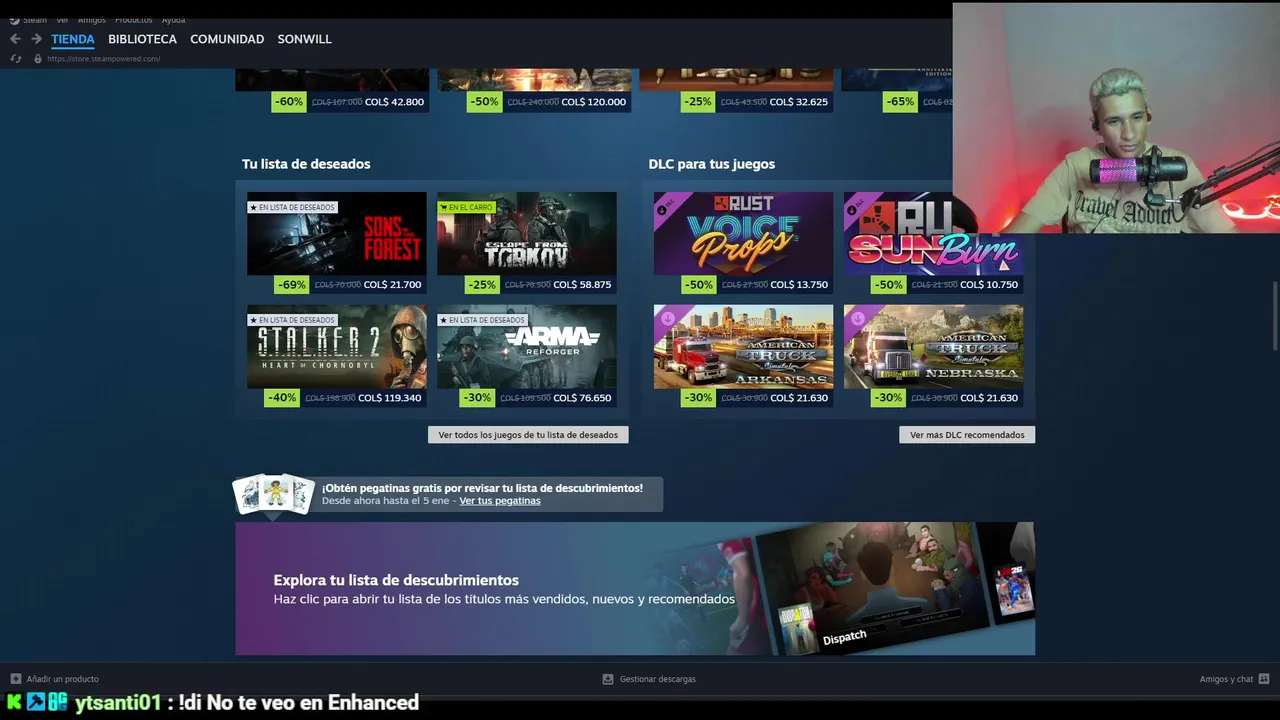The height and width of the screenshot is (720, 1280).
Task: Switch to the TIENDA tab
Action: click(x=73, y=39)
